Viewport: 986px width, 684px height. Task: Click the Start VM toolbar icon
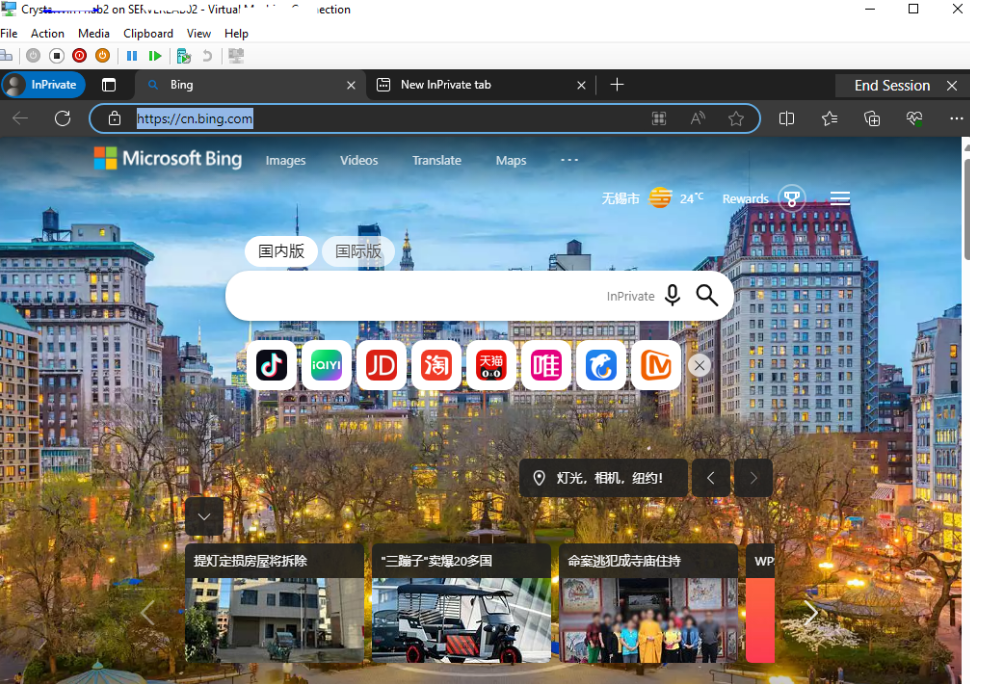(x=33, y=56)
